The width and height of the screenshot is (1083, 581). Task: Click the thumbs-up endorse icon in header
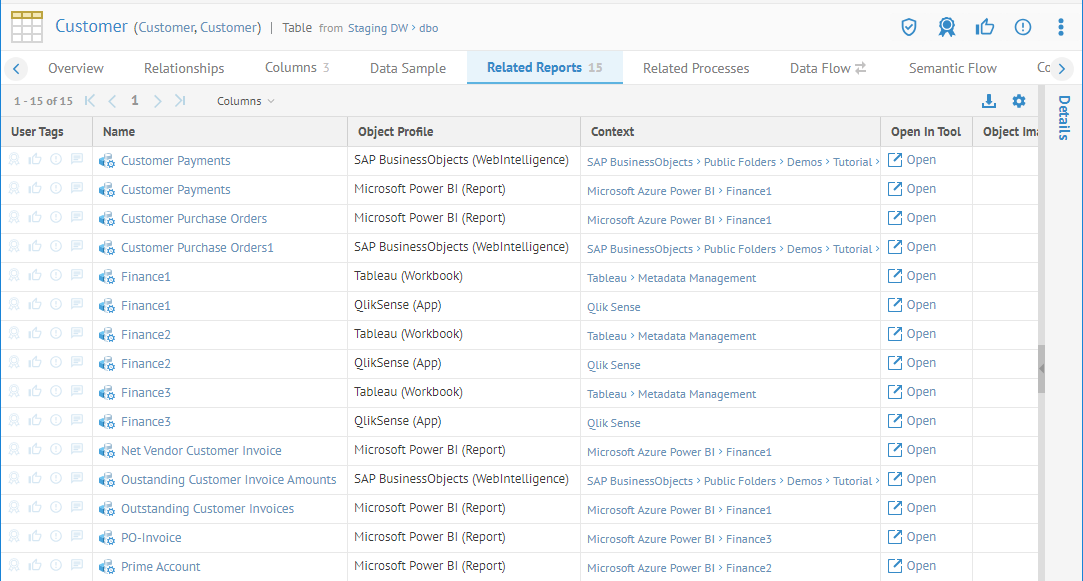pyautogui.click(x=985, y=27)
